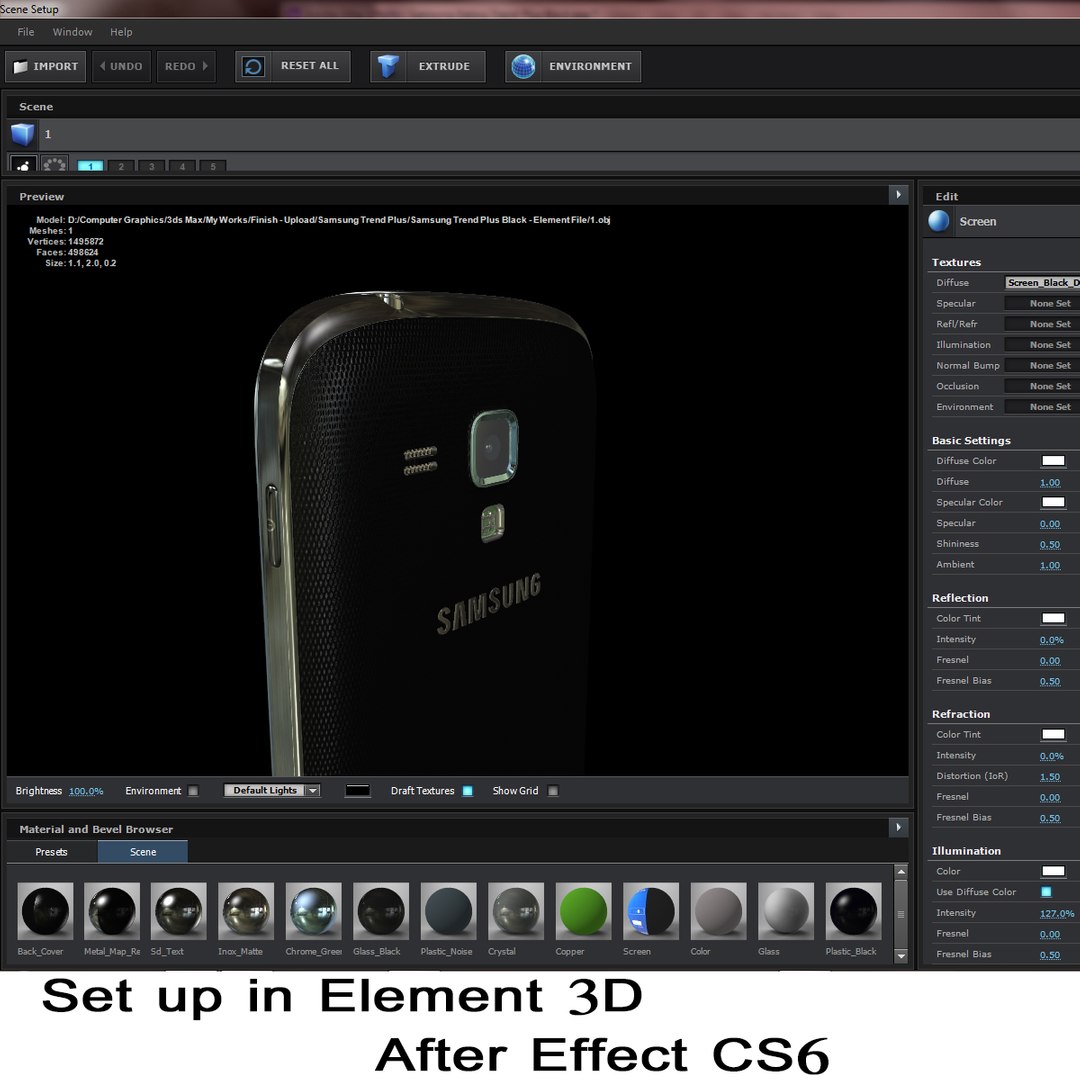Select the Glass_Black material sphere
This screenshot has width=1080, height=1080.
pyautogui.click(x=381, y=911)
